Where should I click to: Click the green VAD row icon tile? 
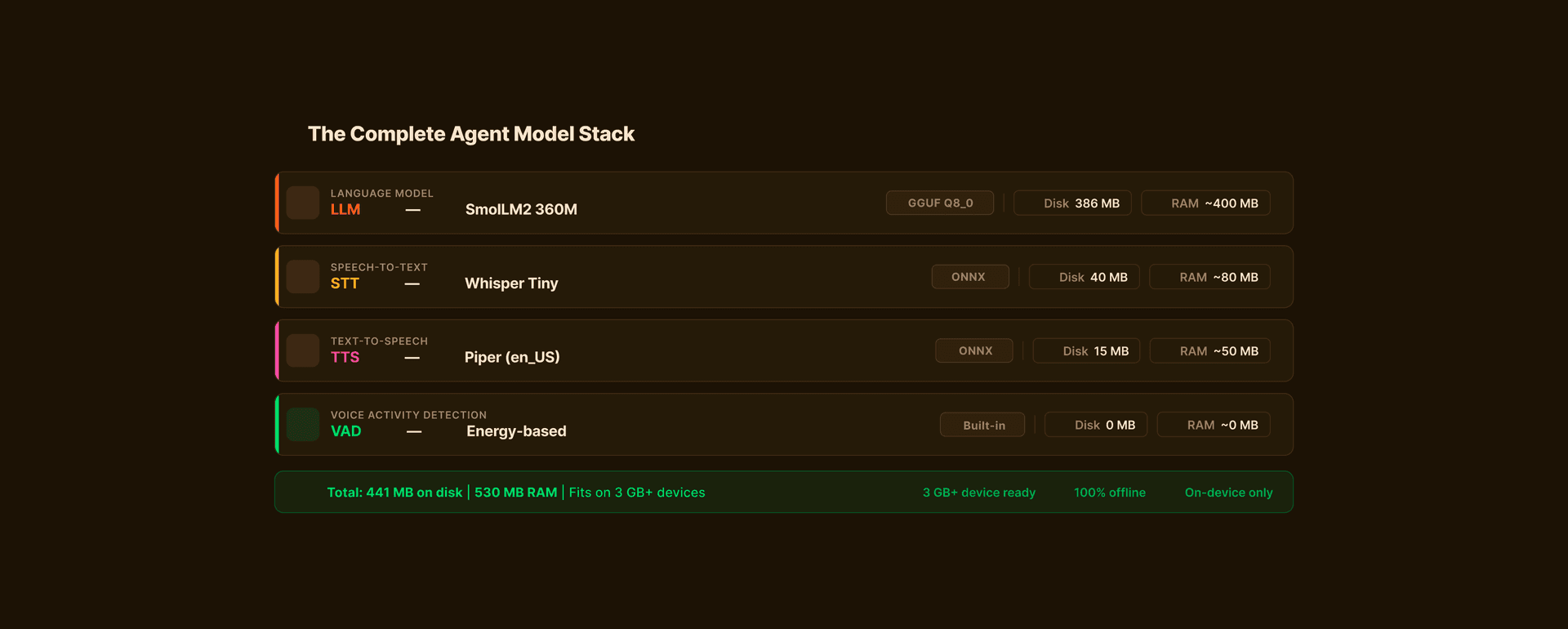(x=303, y=425)
